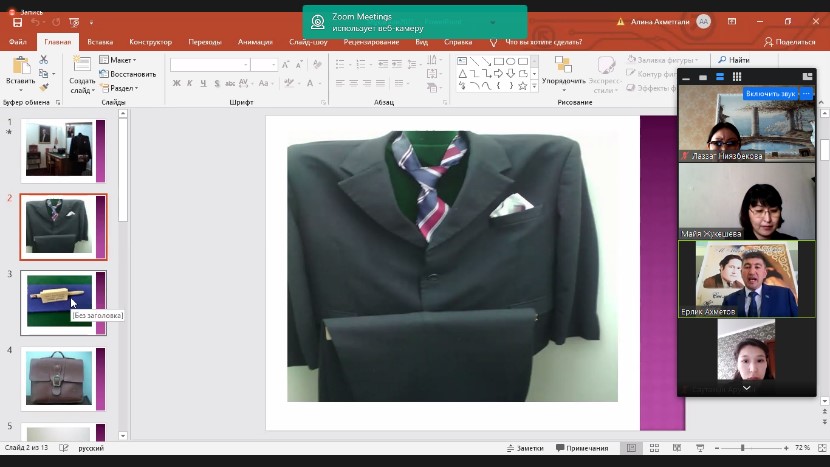Open the Вставка ribbon tab
Image resolution: width=830 pixels, height=467 pixels.
100,42
